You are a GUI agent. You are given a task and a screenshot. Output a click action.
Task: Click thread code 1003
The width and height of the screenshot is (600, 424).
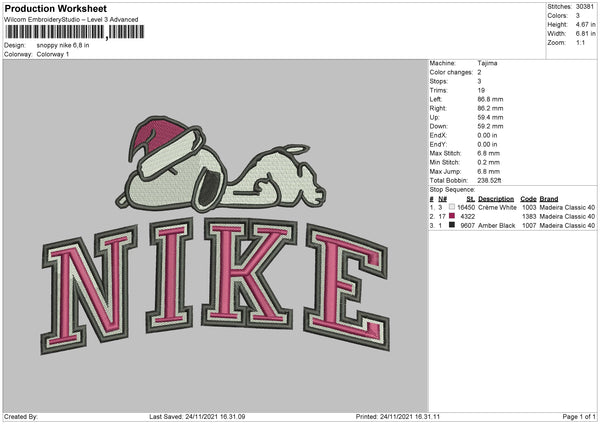529,207
